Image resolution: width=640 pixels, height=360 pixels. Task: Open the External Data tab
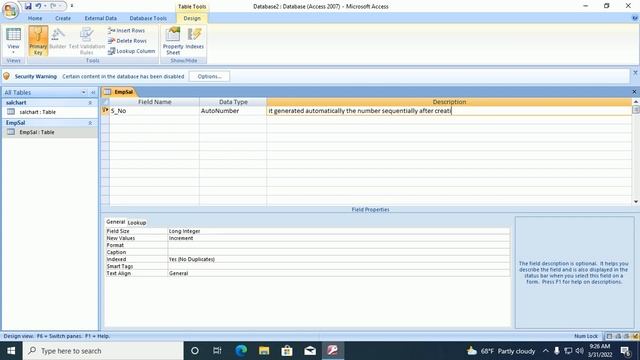(x=100, y=18)
